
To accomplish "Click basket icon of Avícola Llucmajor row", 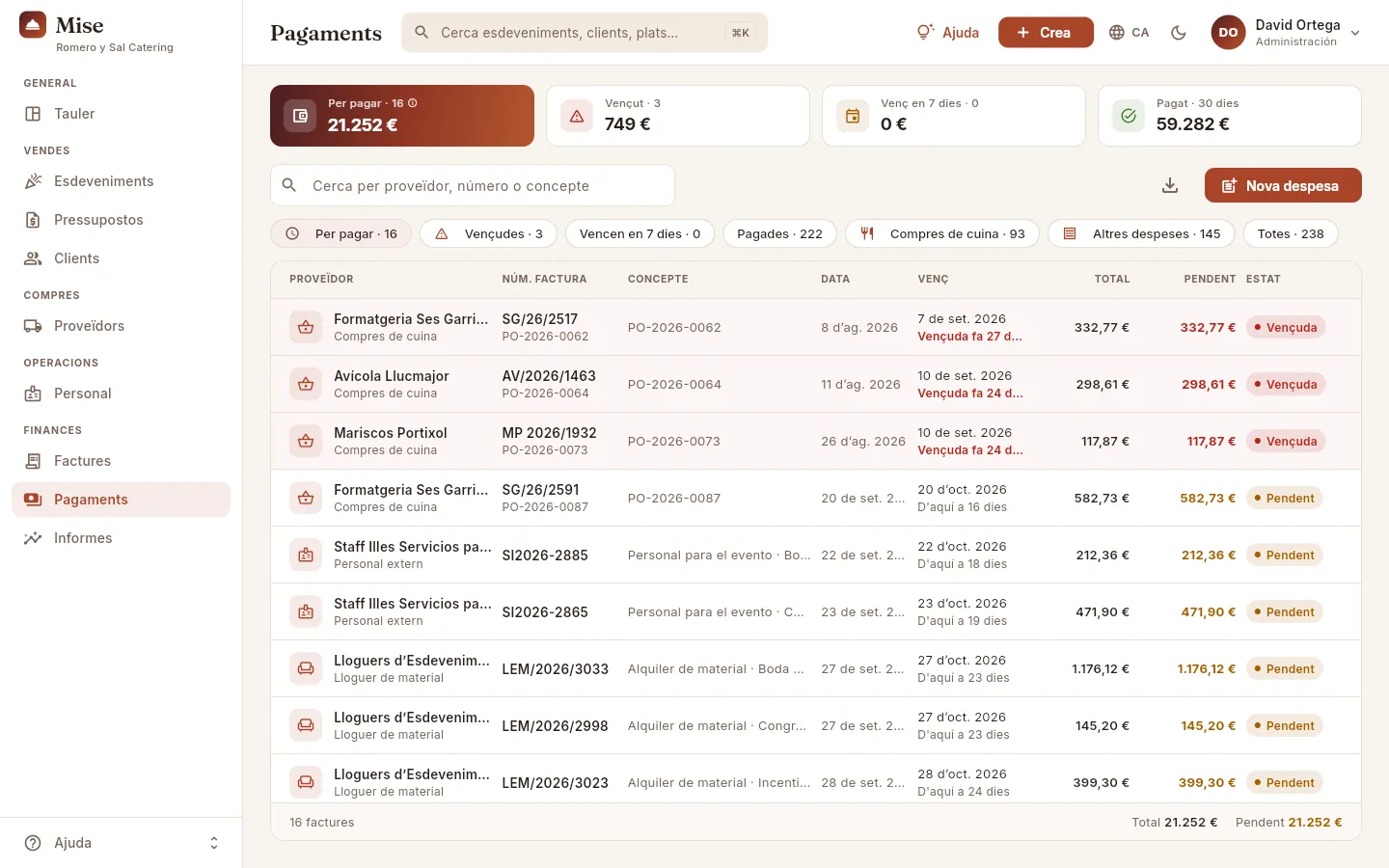I will coord(306,384).
